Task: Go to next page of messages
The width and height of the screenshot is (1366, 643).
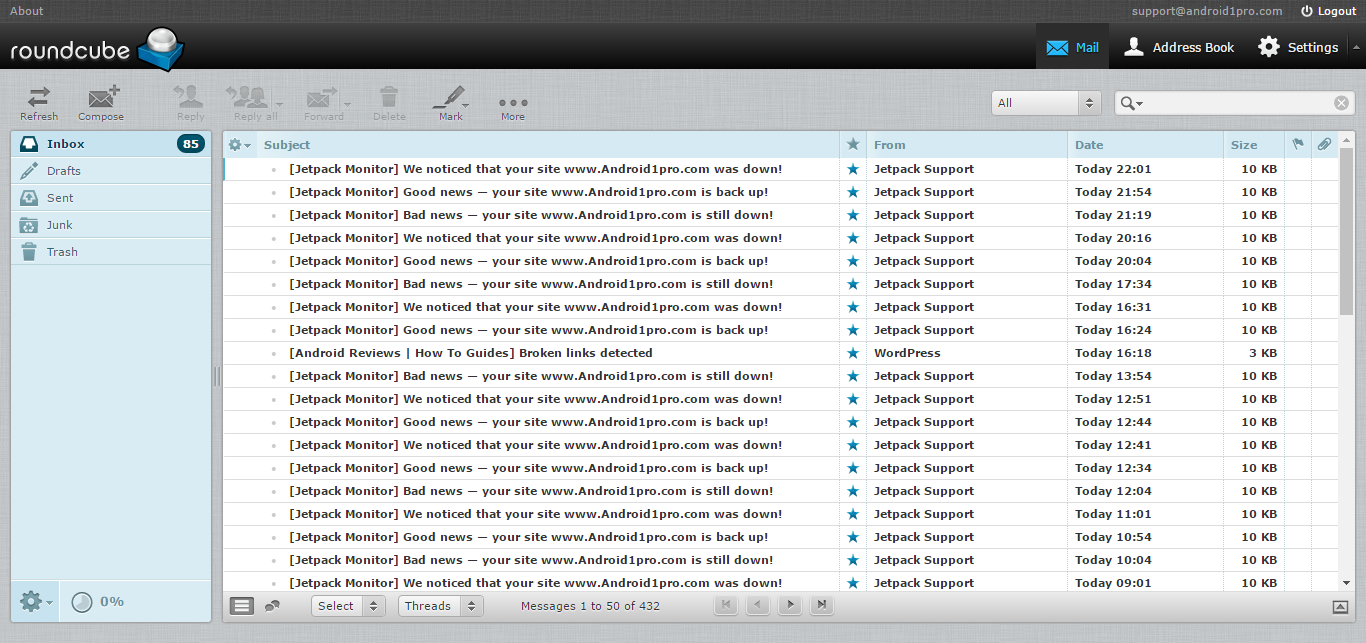Action: point(790,605)
